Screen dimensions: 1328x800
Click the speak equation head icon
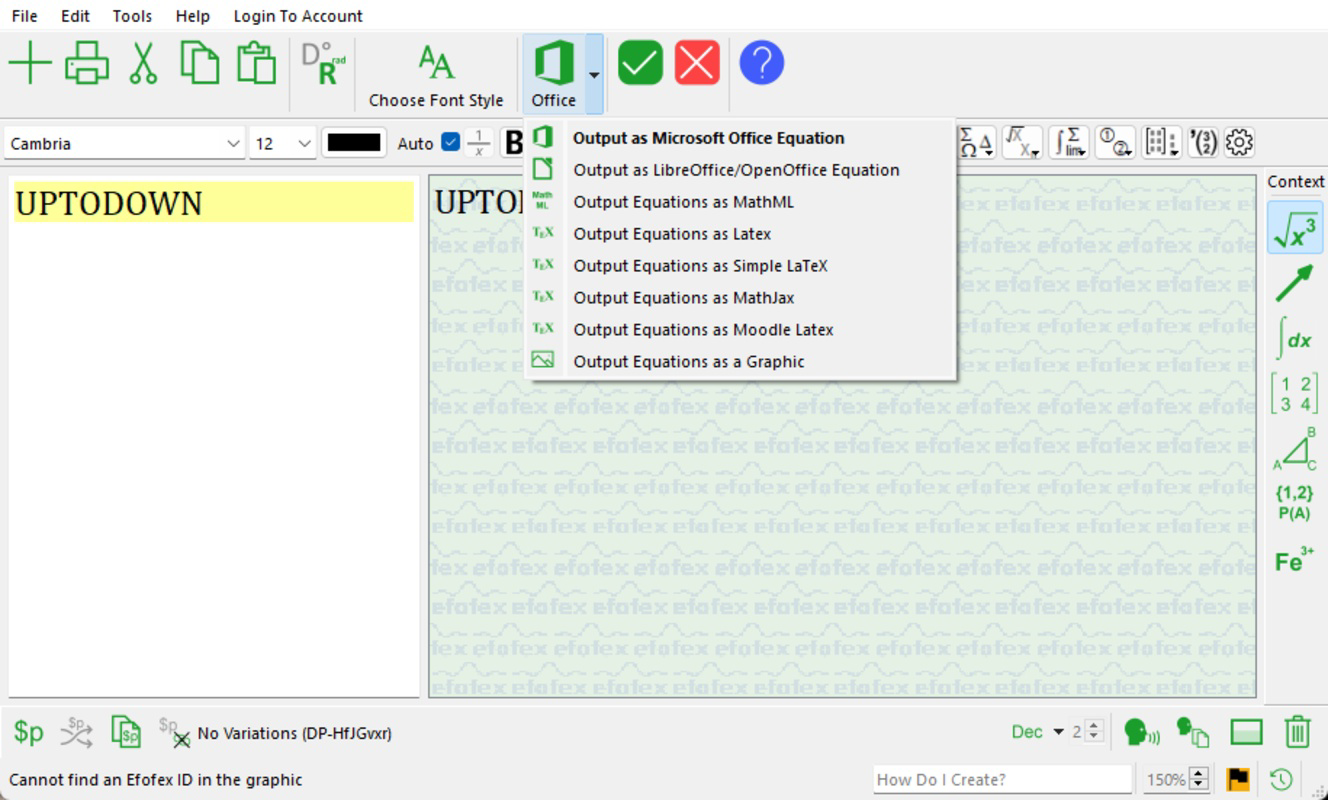click(1142, 732)
